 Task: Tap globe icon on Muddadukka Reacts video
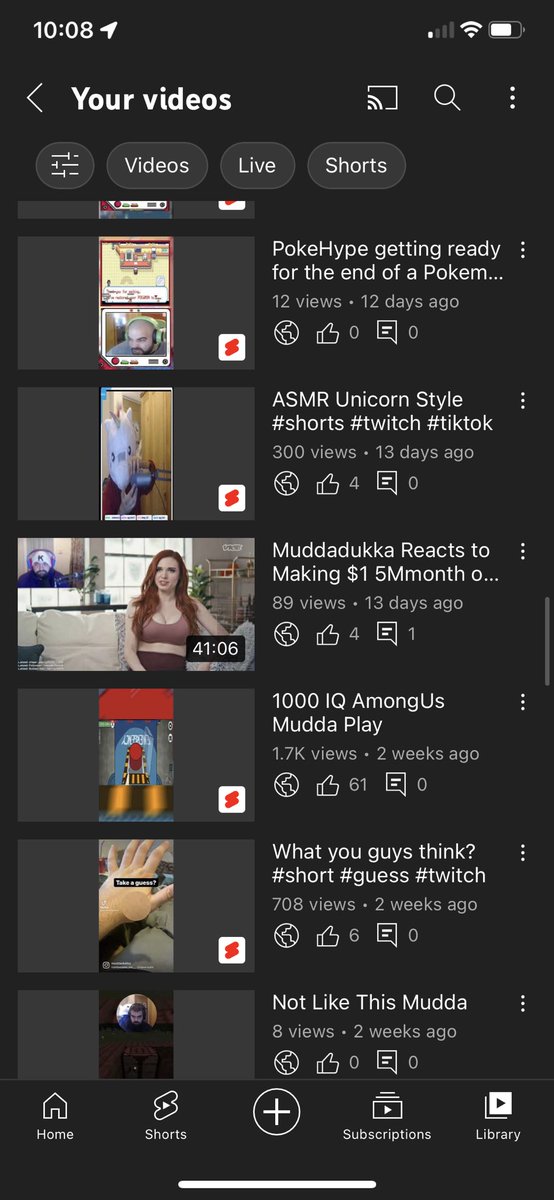287,634
